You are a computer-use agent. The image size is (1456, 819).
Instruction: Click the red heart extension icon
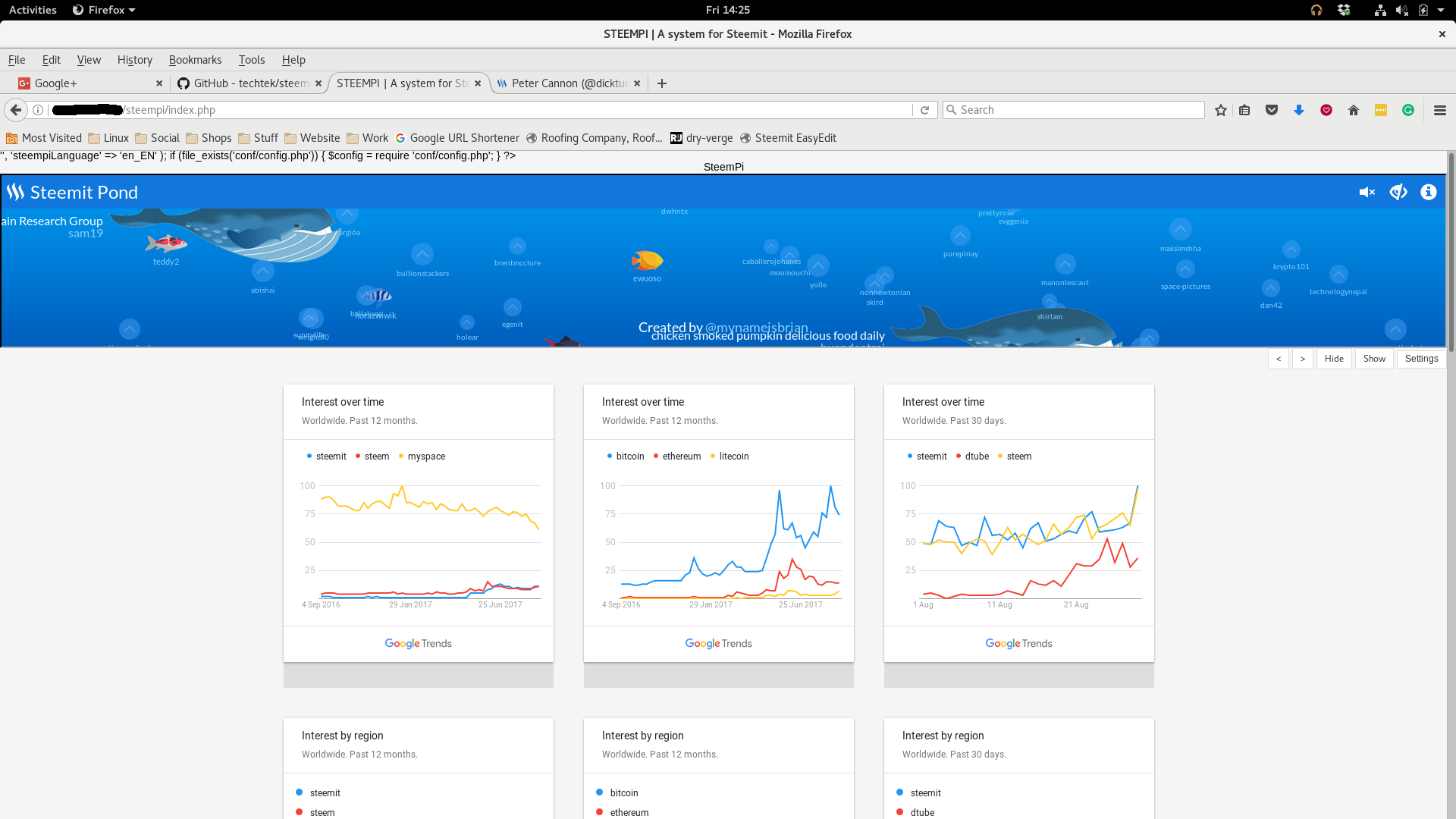point(1326,111)
